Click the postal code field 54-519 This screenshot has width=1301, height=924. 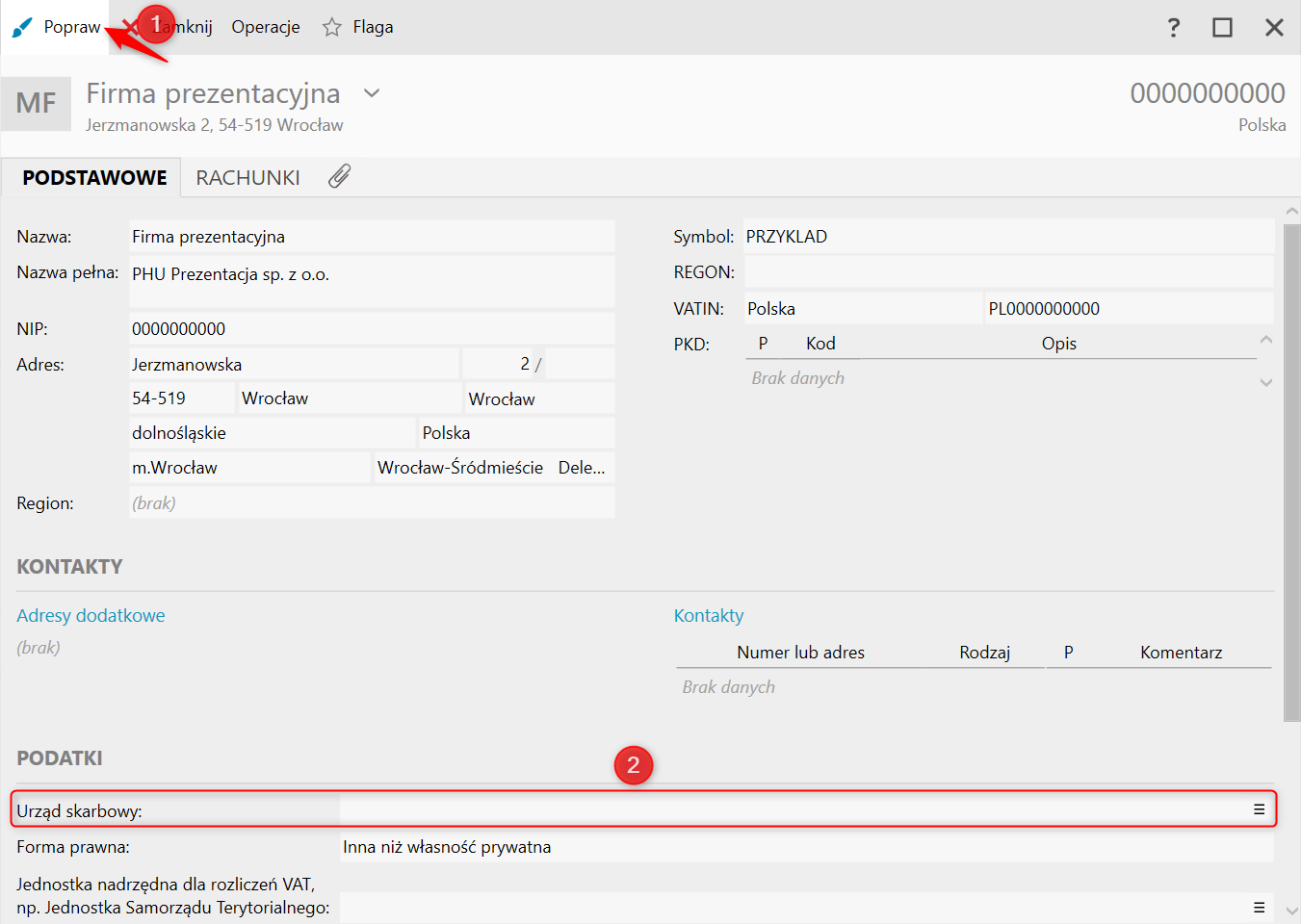point(182,398)
